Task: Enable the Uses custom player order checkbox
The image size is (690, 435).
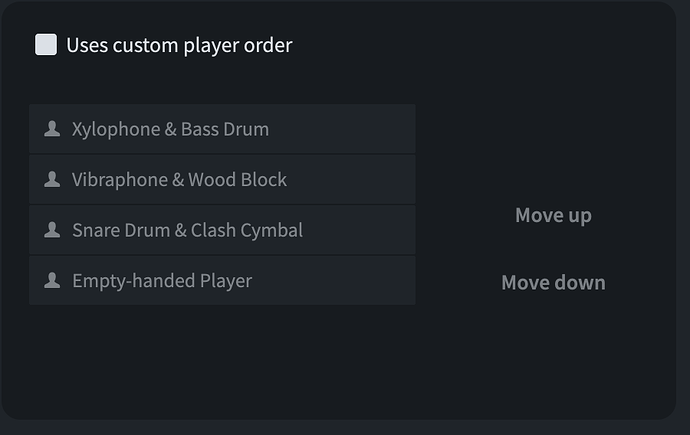Action: pos(46,45)
